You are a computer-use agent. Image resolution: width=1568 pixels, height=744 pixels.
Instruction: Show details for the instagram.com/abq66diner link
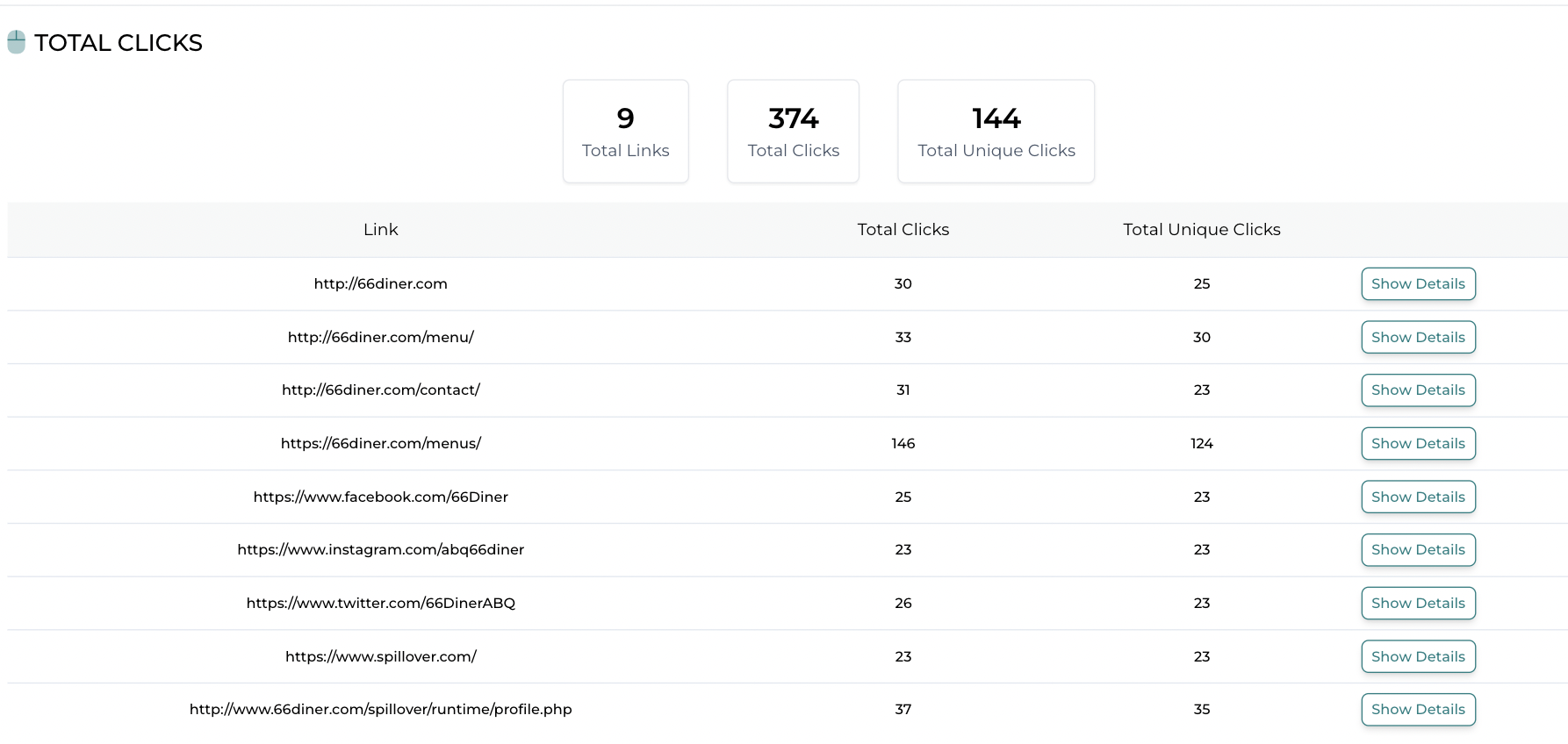[x=1418, y=549]
